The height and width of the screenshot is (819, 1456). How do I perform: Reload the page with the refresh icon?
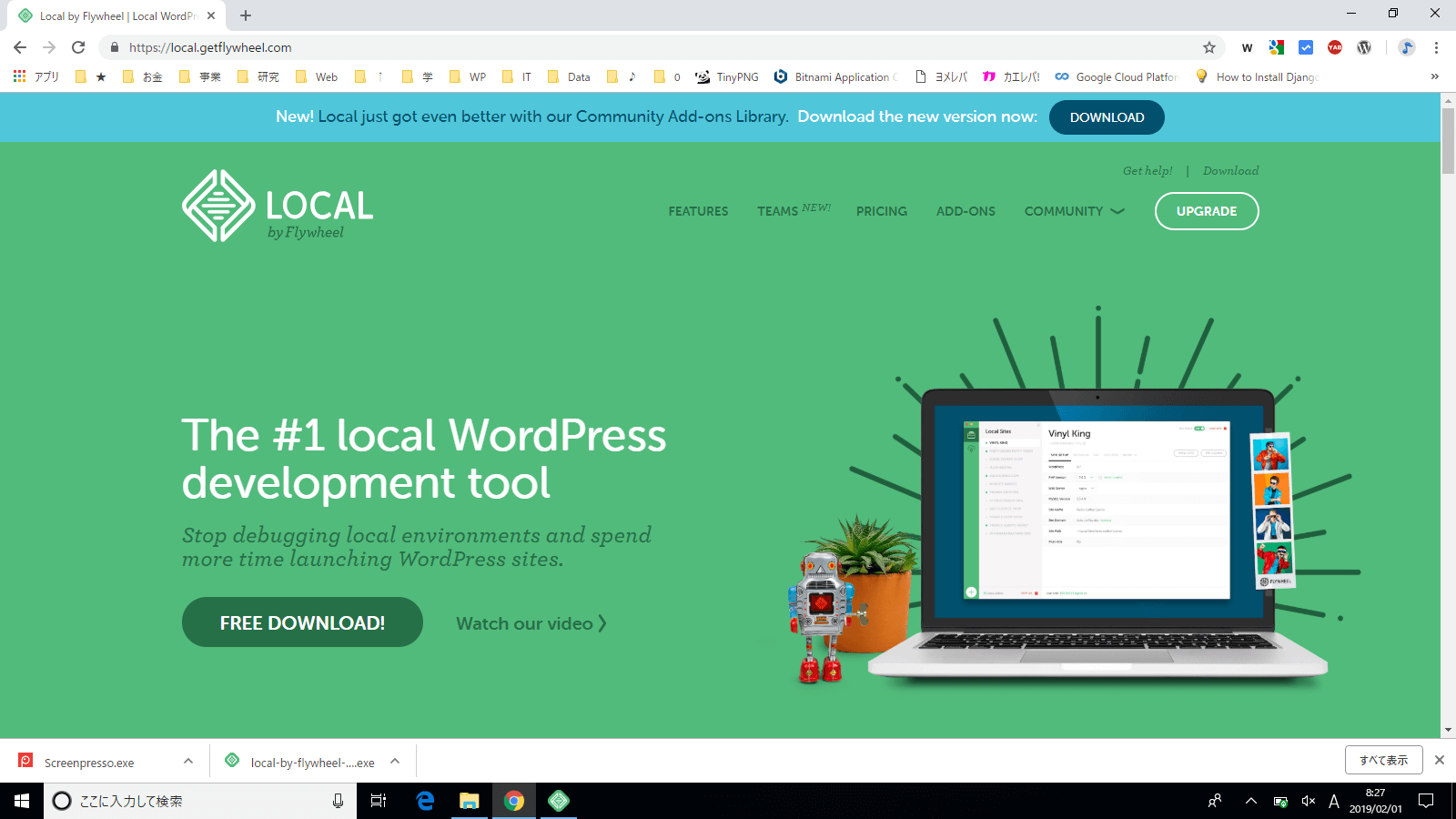(x=78, y=47)
